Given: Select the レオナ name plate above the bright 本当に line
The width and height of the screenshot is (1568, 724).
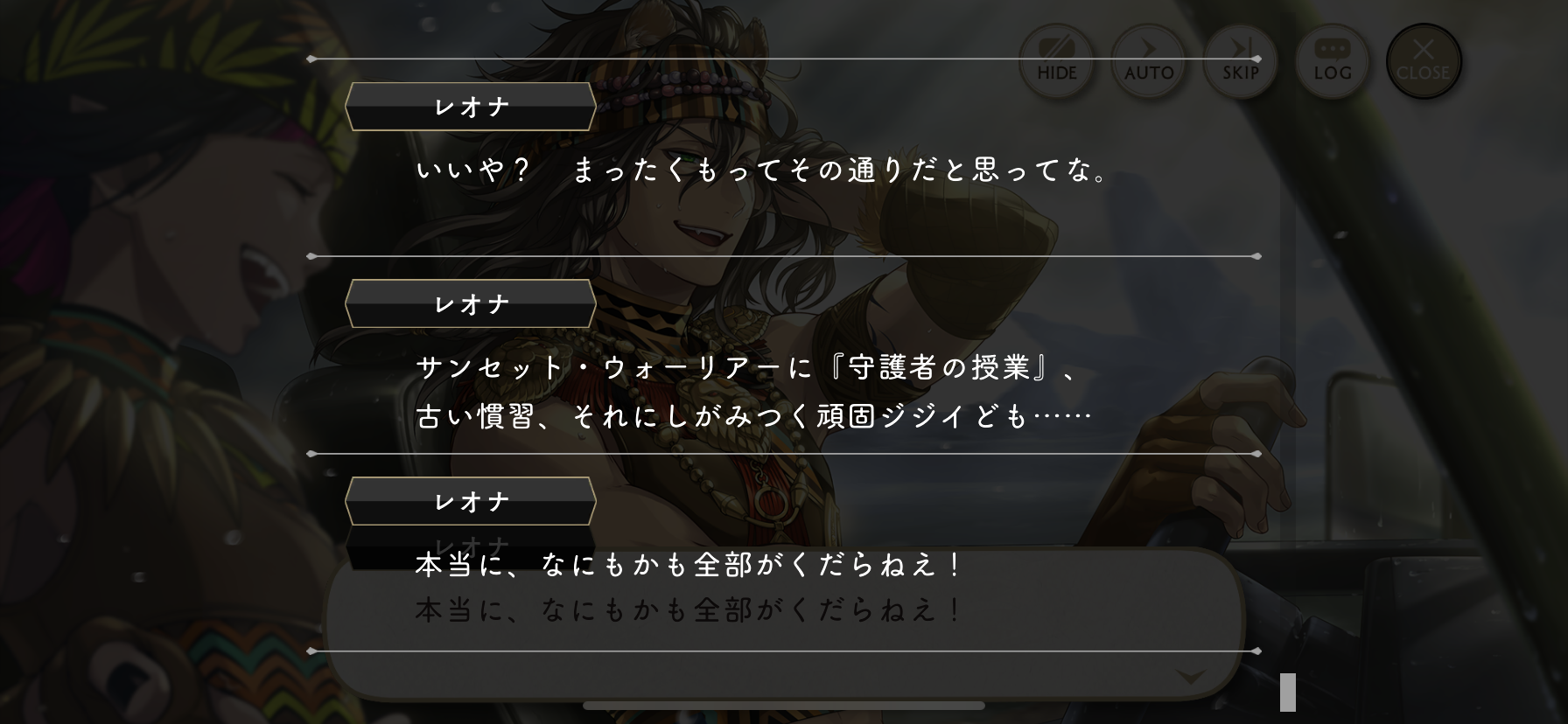Looking at the screenshot, I should (471, 502).
